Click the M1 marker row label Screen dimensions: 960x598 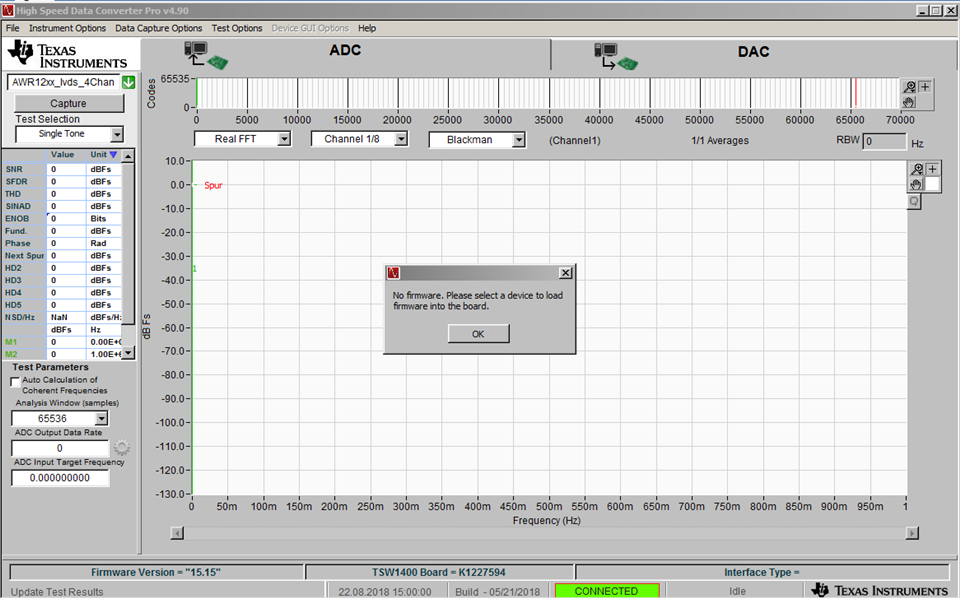coord(11,342)
